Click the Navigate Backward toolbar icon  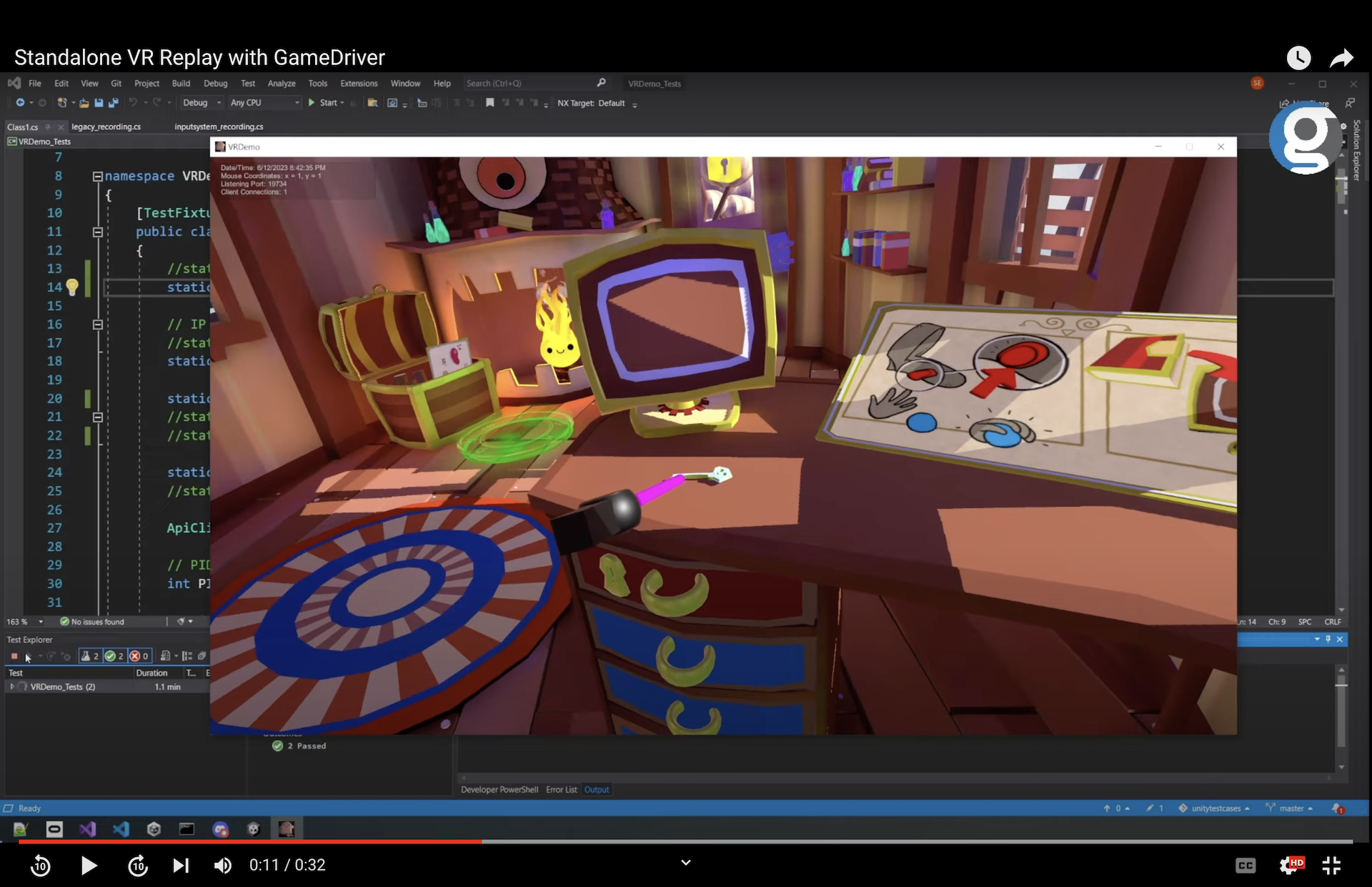[x=20, y=103]
